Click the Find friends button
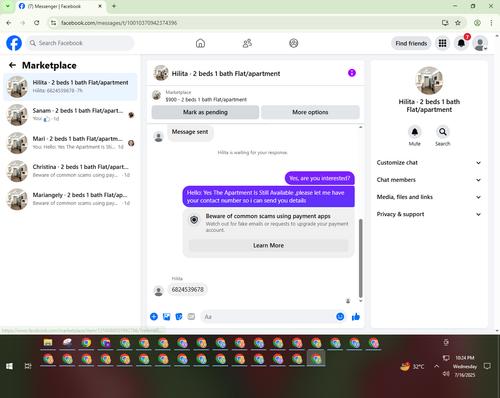 pyautogui.click(x=411, y=43)
